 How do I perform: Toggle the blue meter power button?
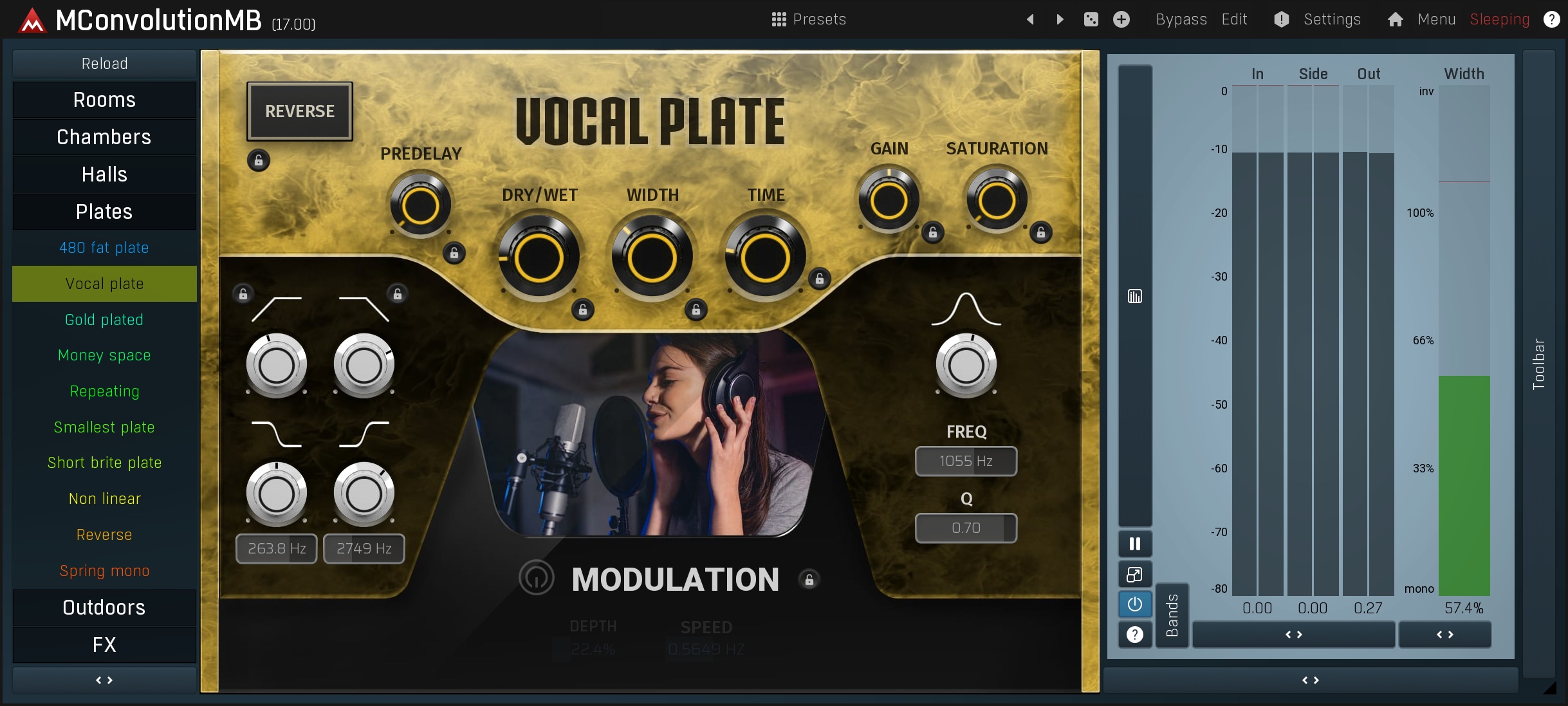(x=1135, y=604)
